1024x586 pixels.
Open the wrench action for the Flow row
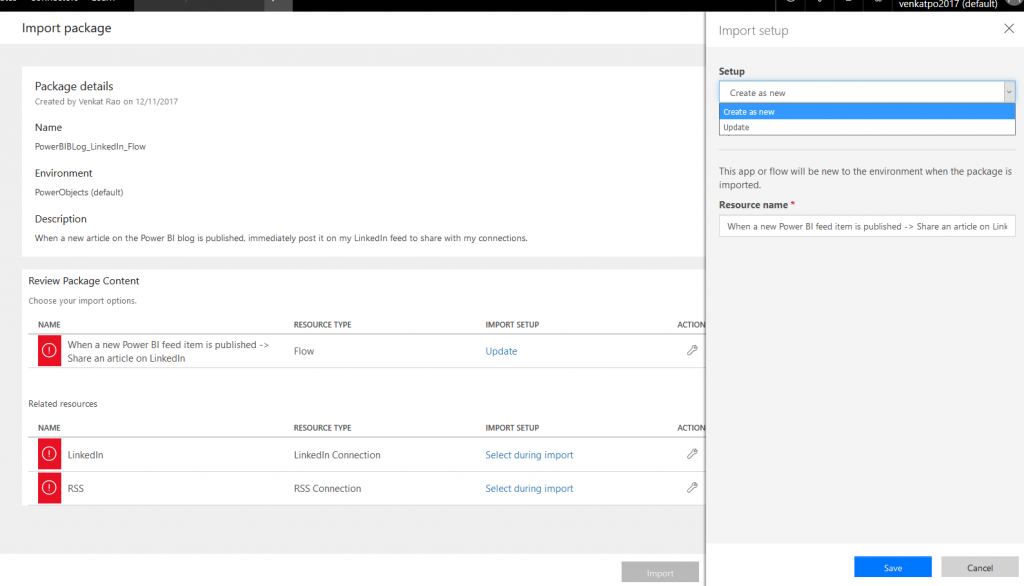tap(692, 351)
